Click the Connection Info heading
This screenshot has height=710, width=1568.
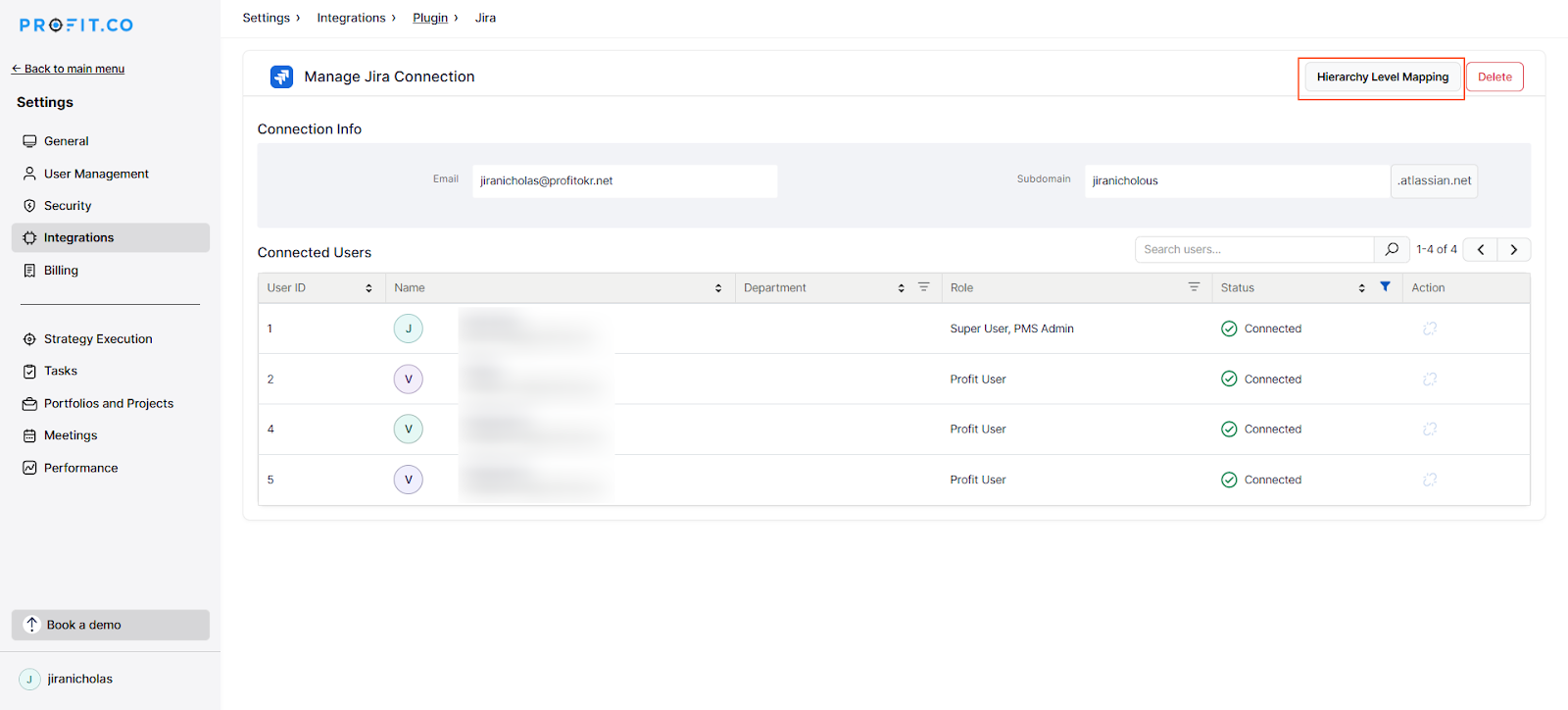coord(310,128)
